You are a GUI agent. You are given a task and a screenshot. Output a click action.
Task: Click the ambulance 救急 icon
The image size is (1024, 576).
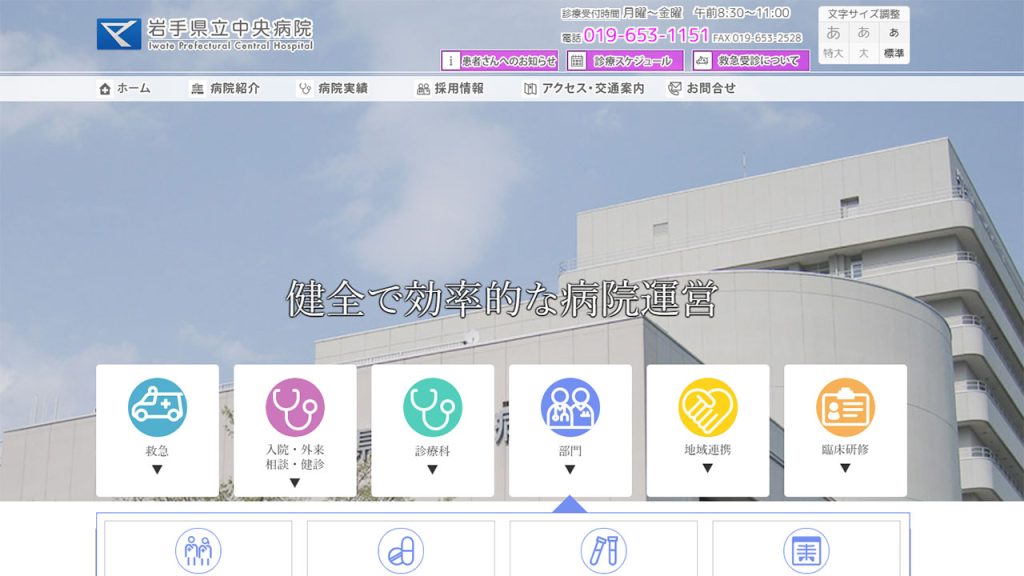pyautogui.click(x=157, y=407)
